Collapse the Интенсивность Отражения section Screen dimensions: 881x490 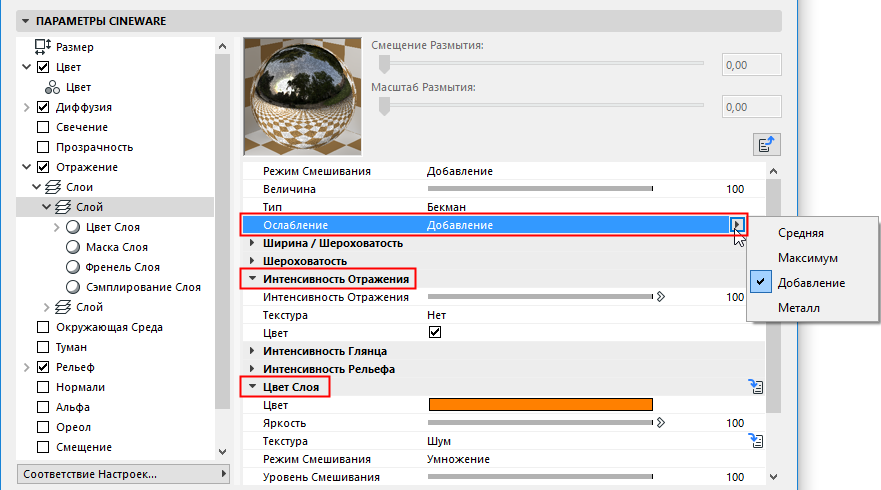pyautogui.click(x=252, y=278)
